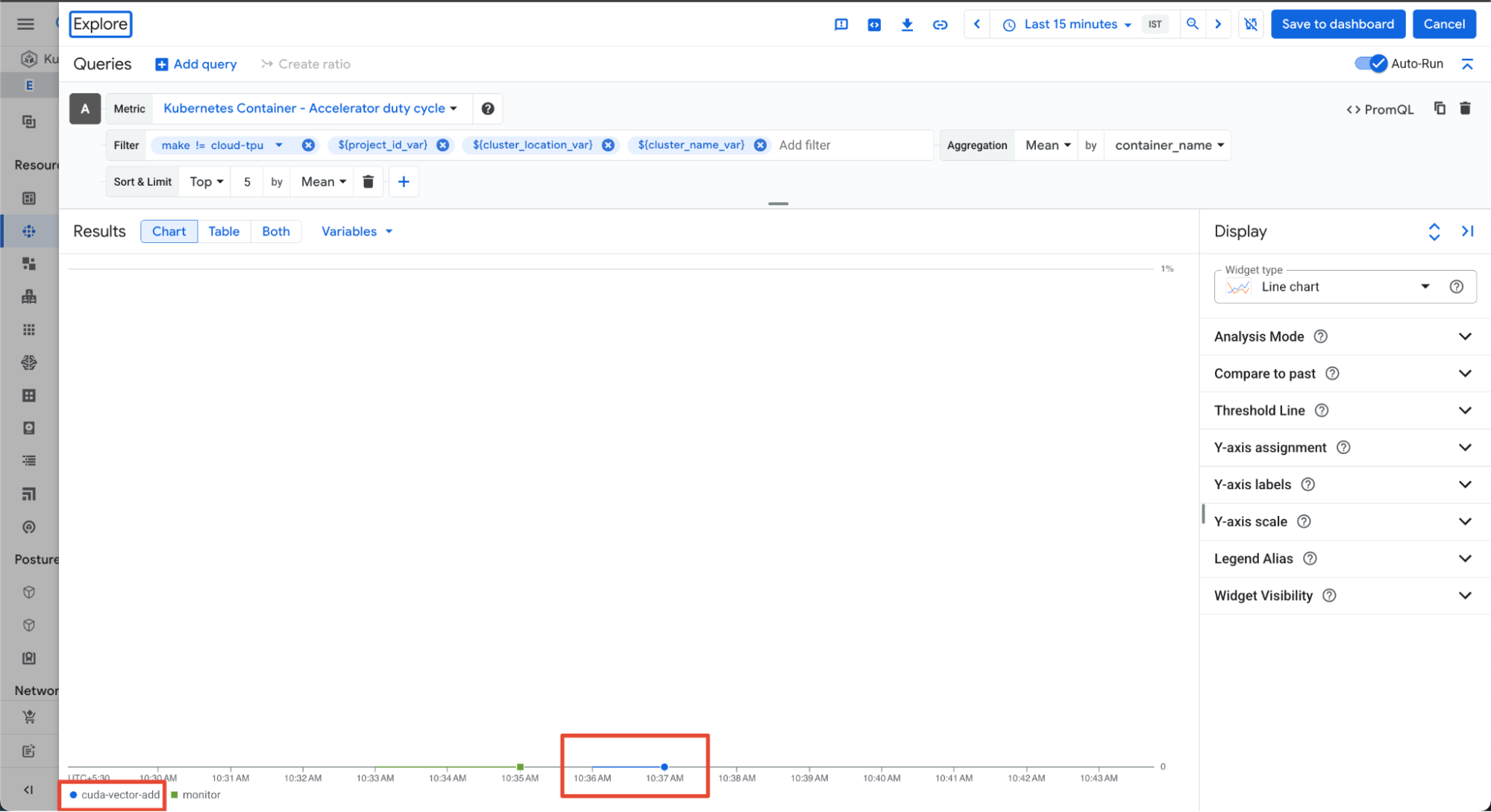Viewport: 1491px width, 812px height.
Task: Click the time range zoom search icon
Action: pyautogui.click(x=1192, y=25)
